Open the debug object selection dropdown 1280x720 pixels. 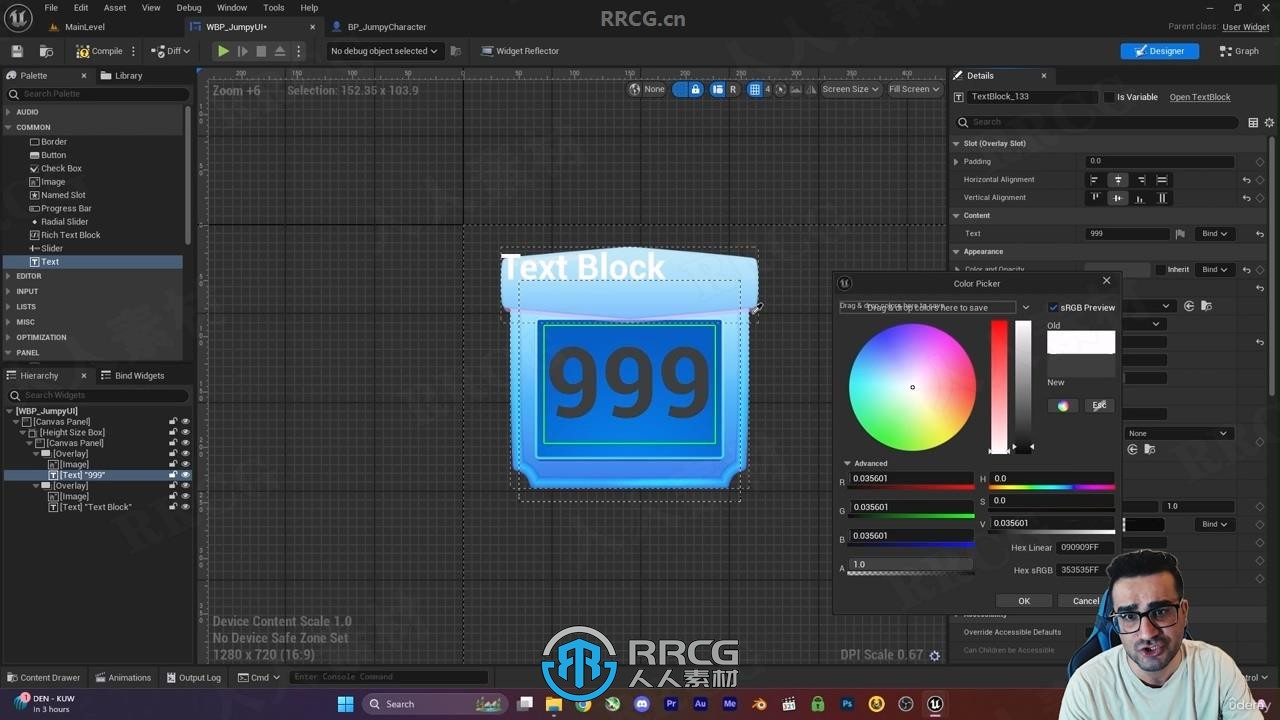click(x=384, y=51)
